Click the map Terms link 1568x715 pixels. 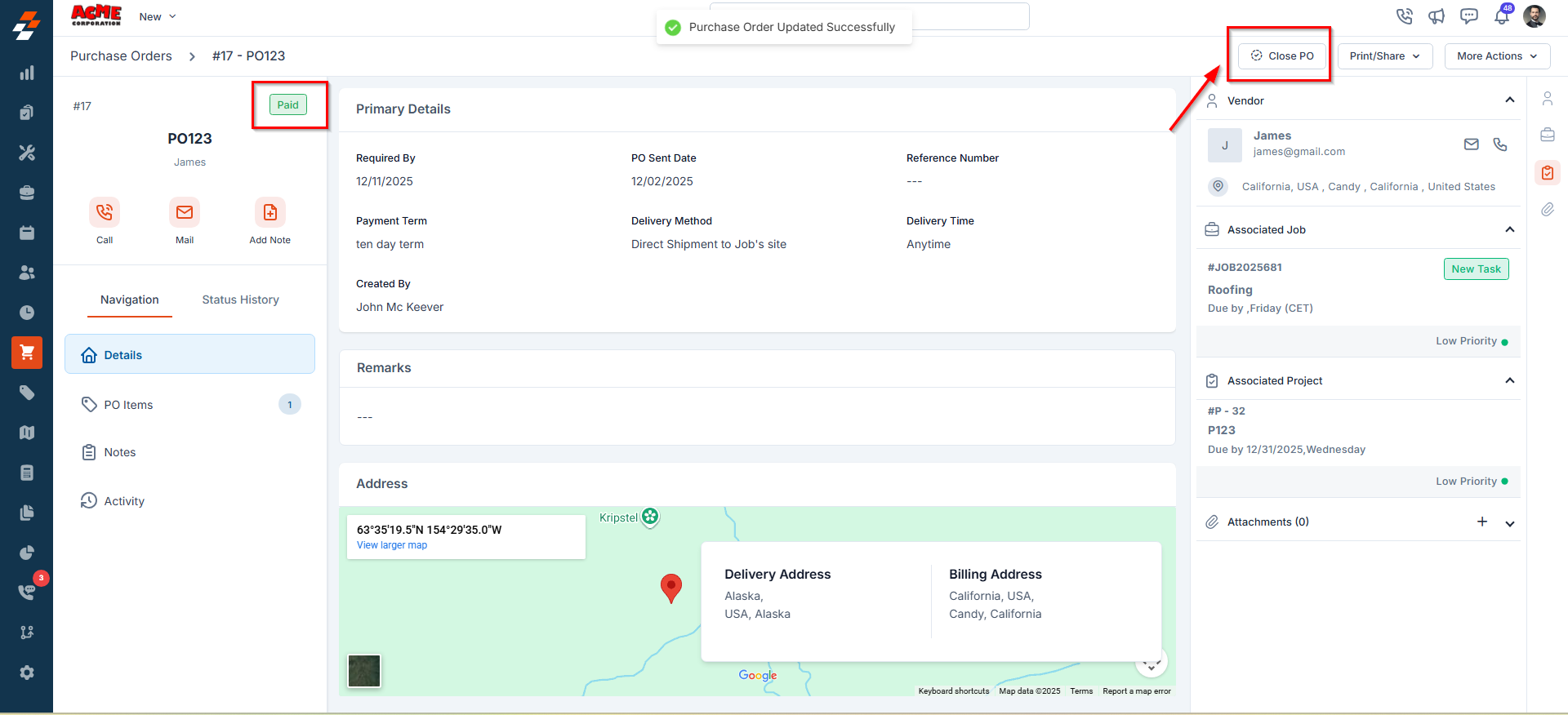pyautogui.click(x=1081, y=691)
